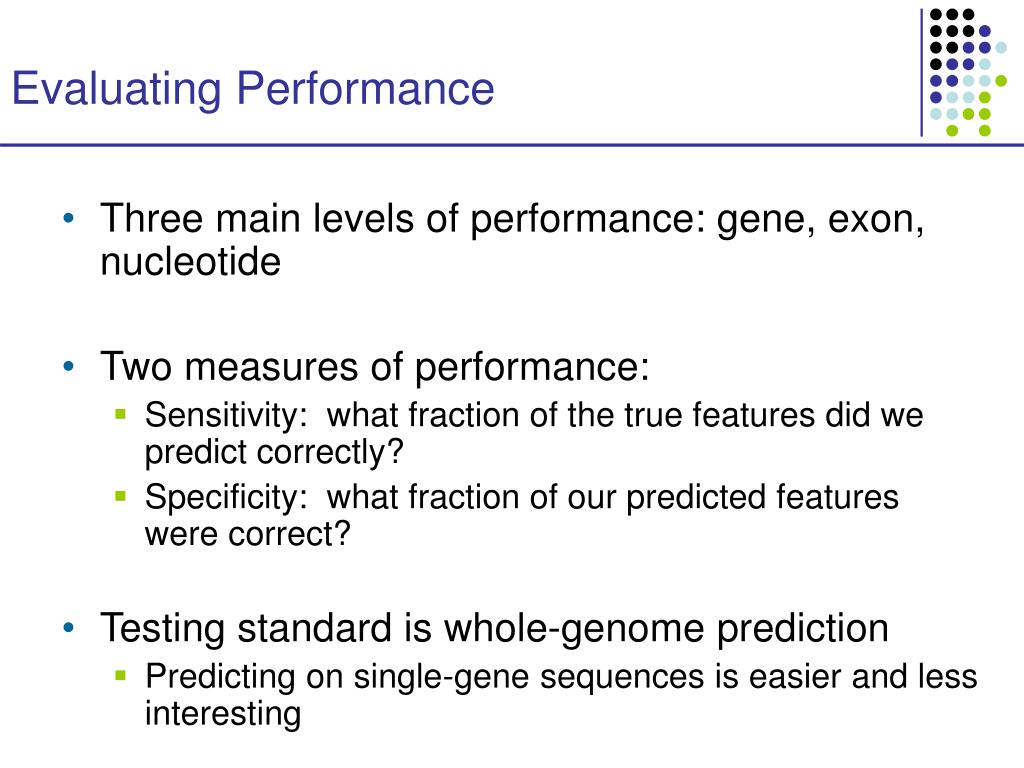Click the text 'predict correctly?'
Screen dimensions: 1024x768
point(274,453)
